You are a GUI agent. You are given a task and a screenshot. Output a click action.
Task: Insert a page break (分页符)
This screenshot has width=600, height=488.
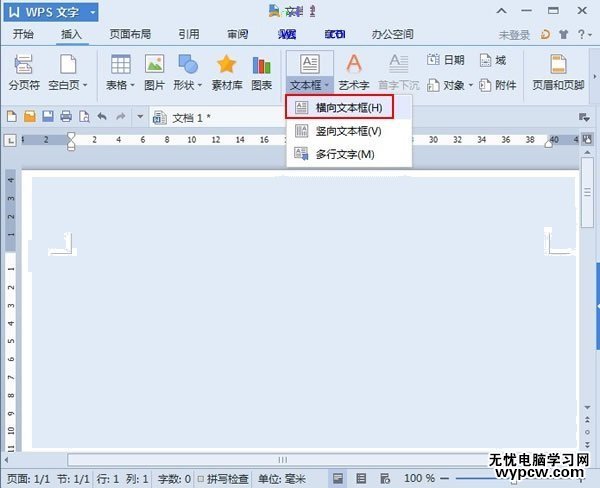[x=24, y=72]
